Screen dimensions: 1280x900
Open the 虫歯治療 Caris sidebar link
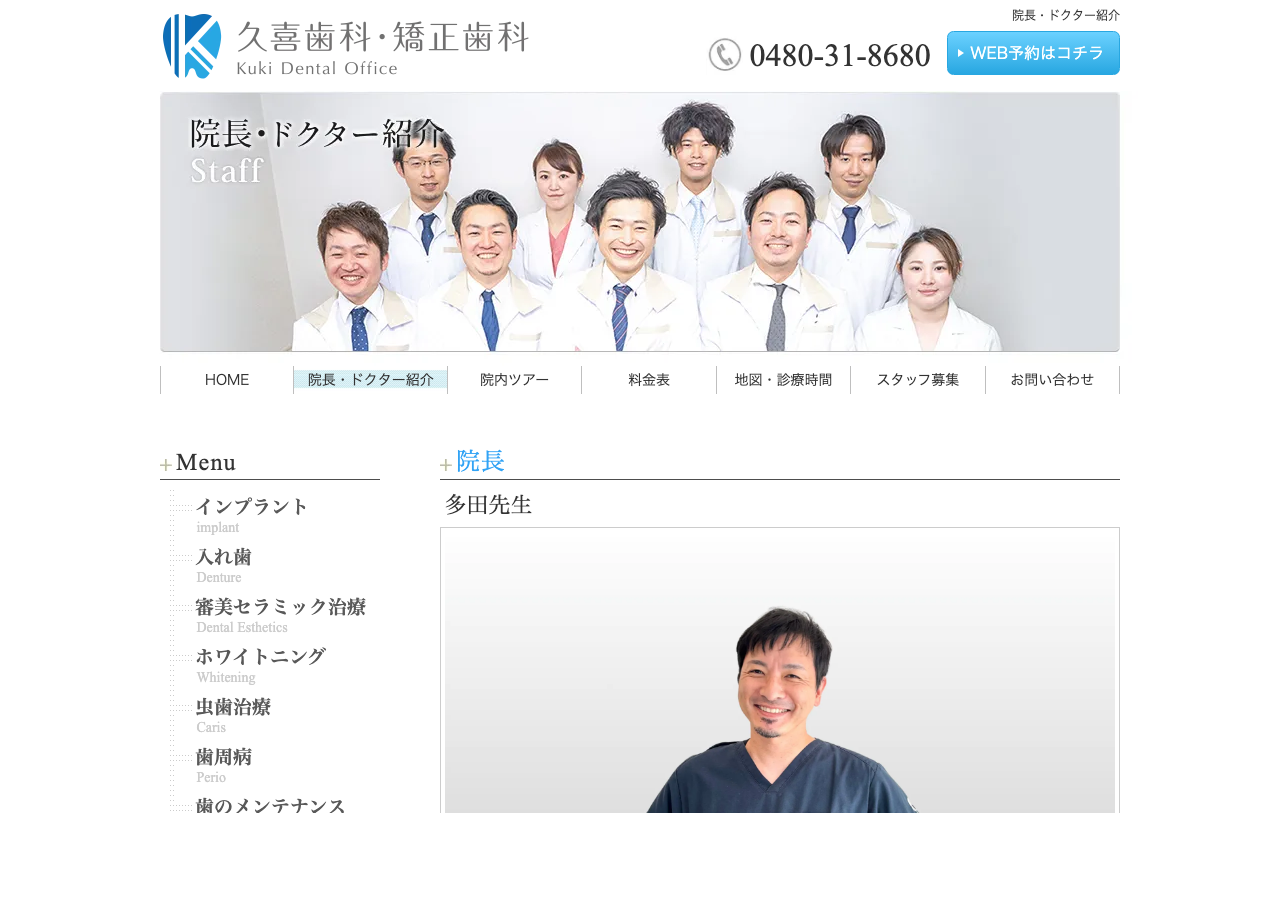[233, 715]
